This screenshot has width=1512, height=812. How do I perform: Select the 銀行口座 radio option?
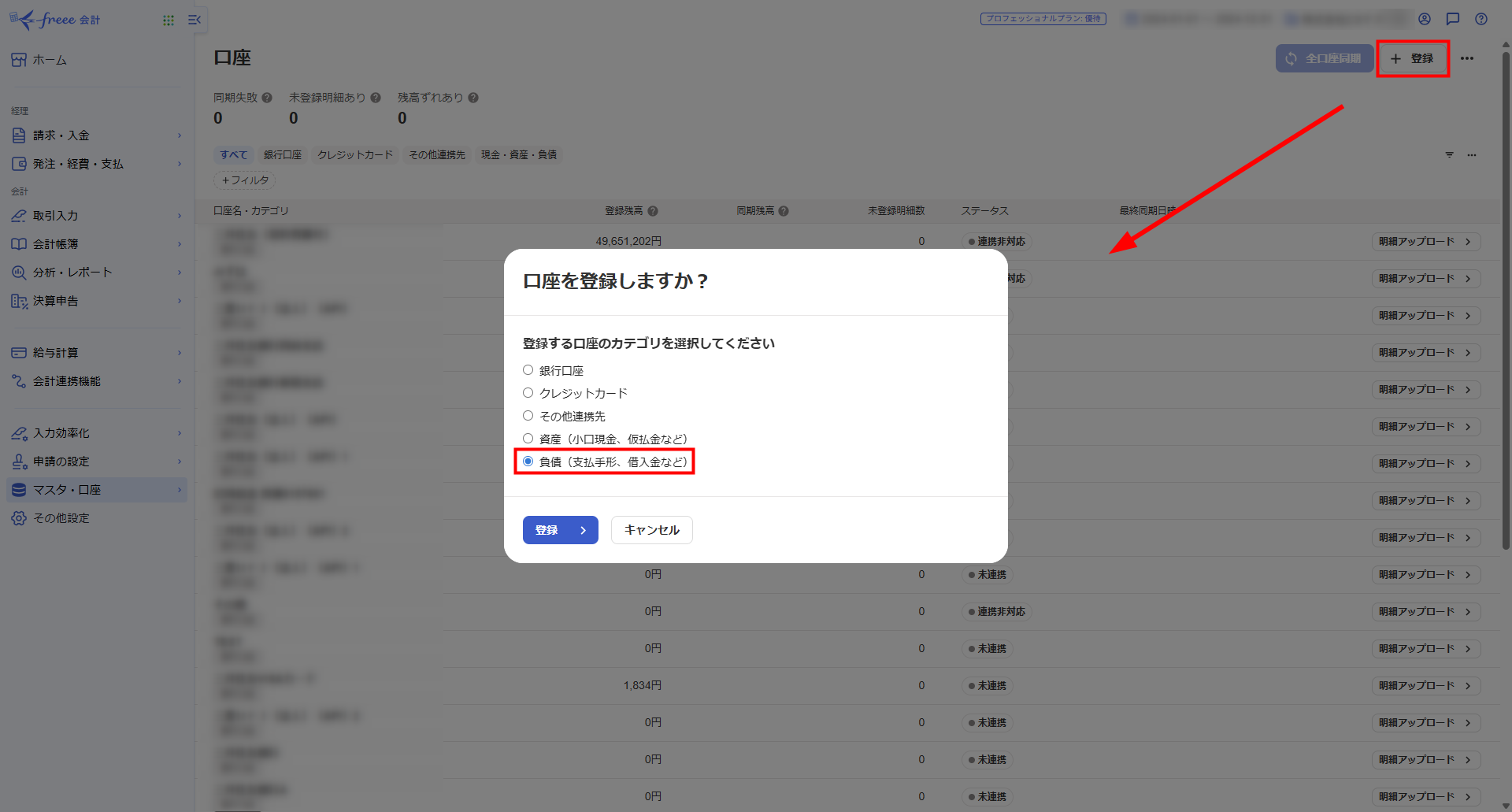528,370
